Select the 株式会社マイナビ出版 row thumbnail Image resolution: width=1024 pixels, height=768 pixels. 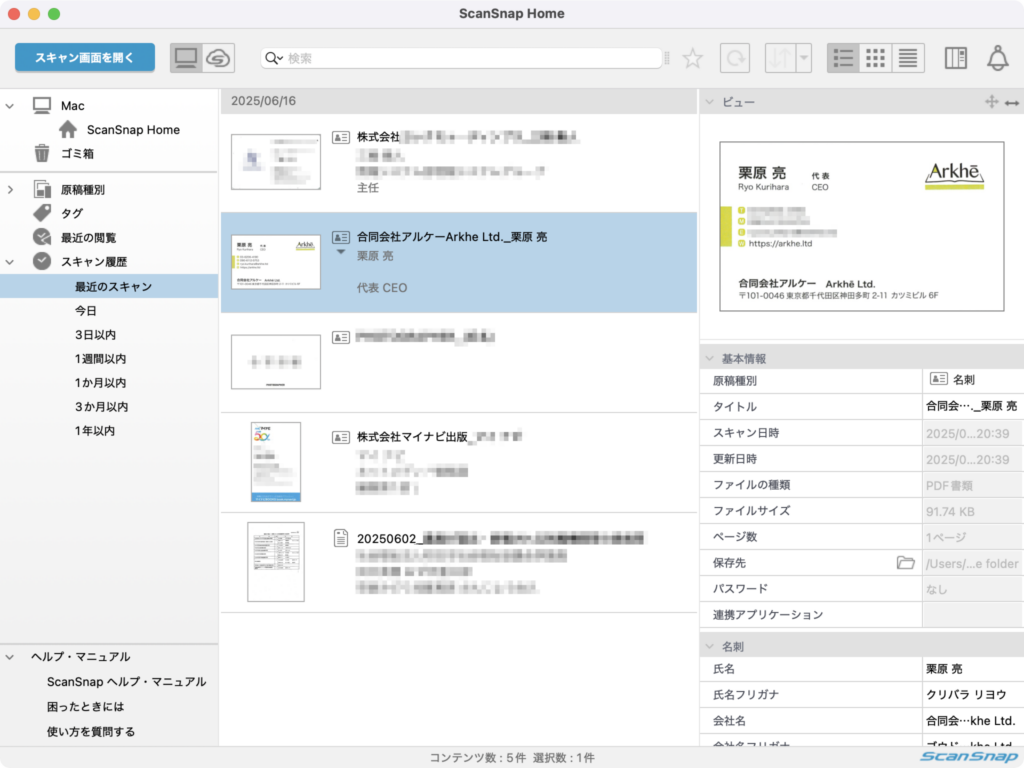276,462
